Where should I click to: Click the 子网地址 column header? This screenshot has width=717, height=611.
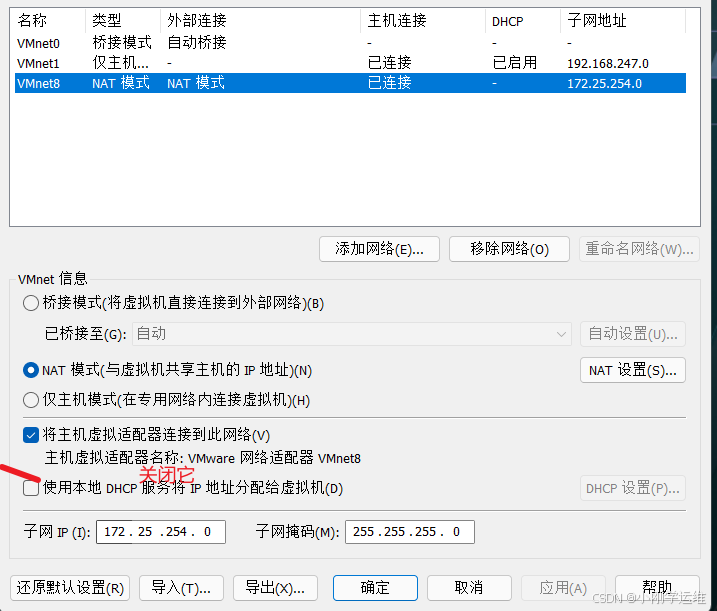click(597, 21)
